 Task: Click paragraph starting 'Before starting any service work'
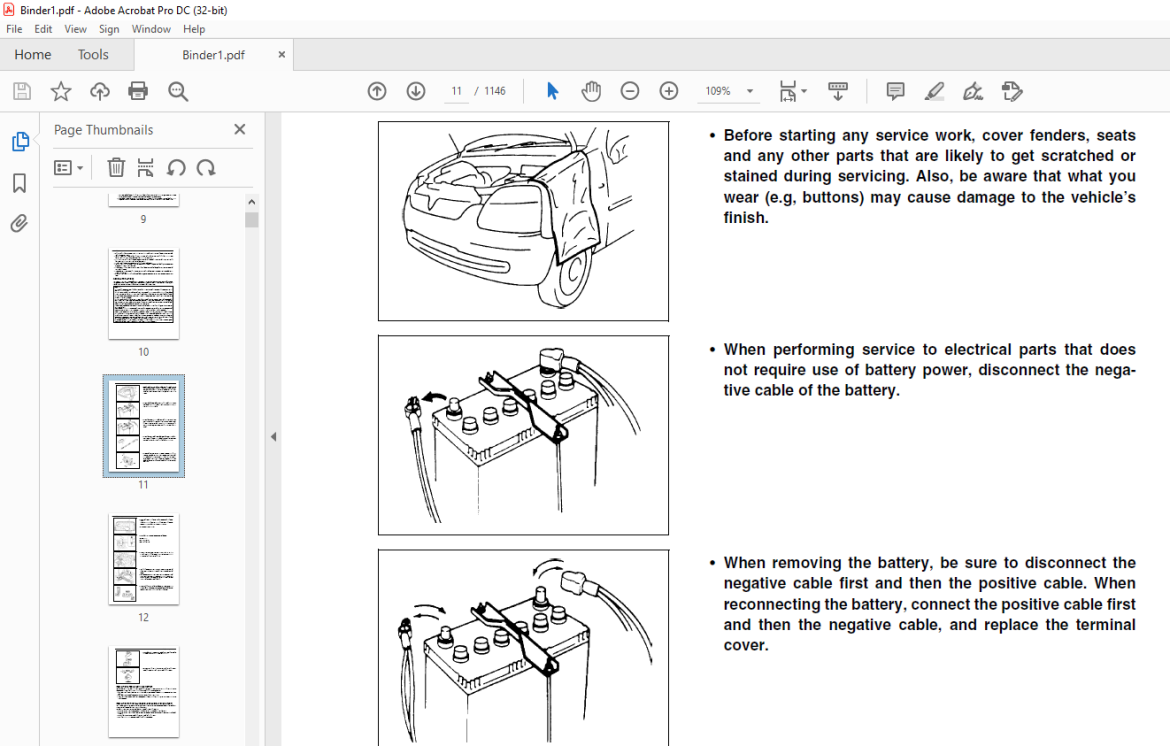[929, 176]
